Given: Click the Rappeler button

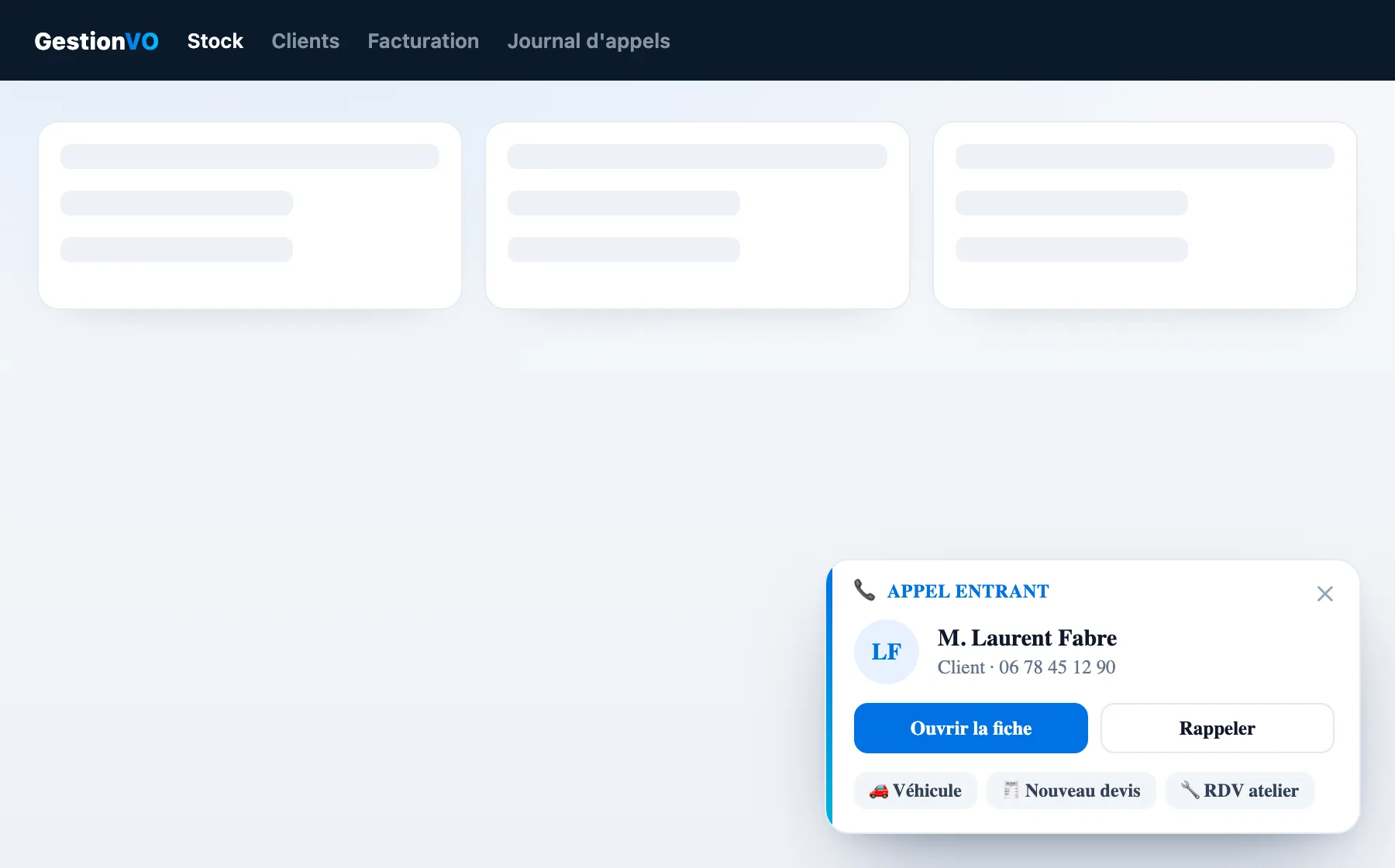Looking at the screenshot, I should tap(1217, 728).
